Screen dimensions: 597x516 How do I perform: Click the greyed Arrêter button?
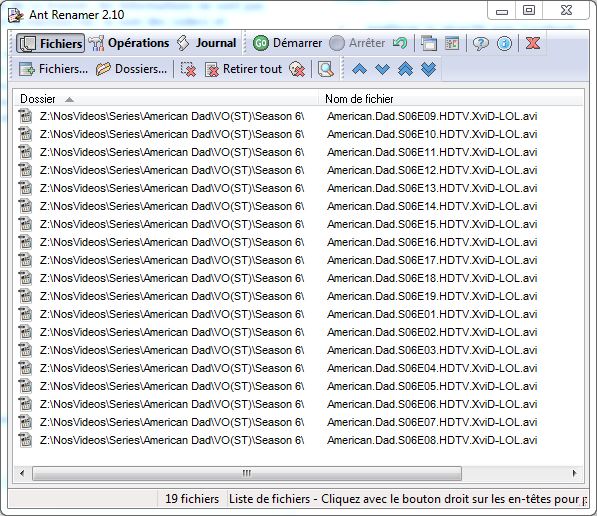coord(358,43)
